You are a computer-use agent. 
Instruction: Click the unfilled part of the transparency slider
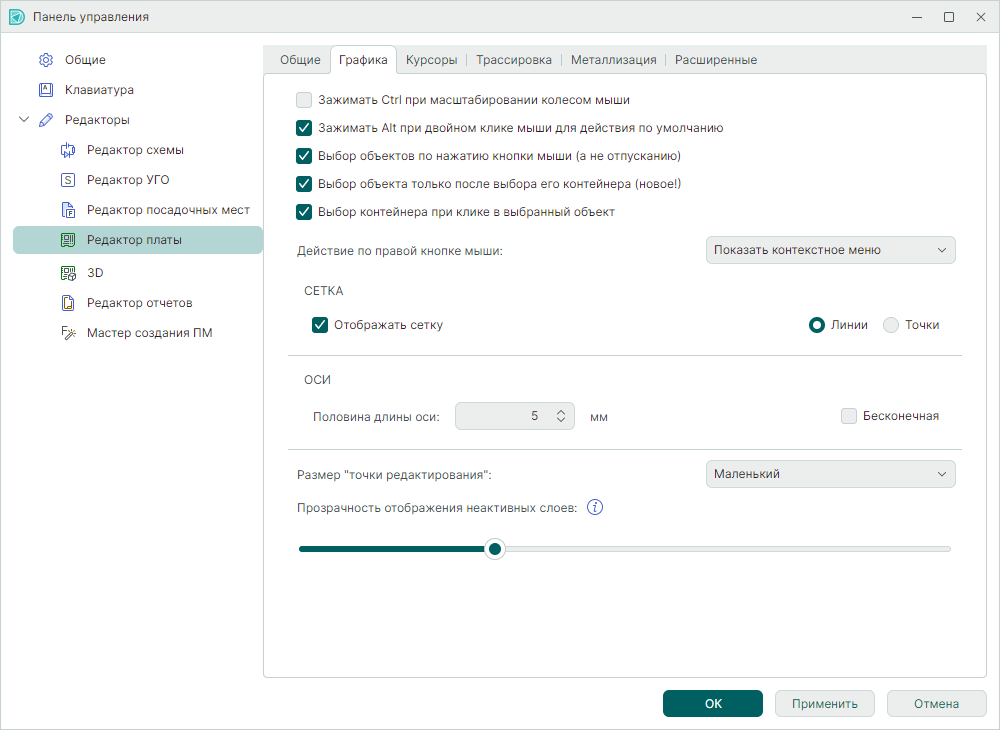pos(727,549)
